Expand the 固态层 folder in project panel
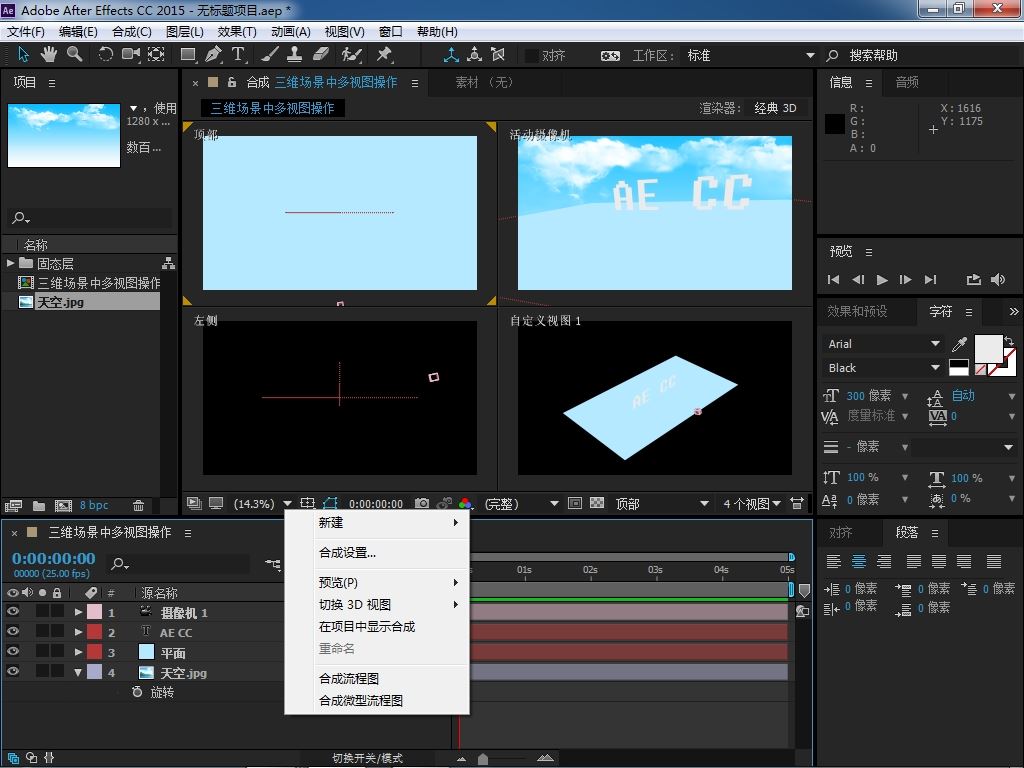1024x768 pixels. click(11, 264)
